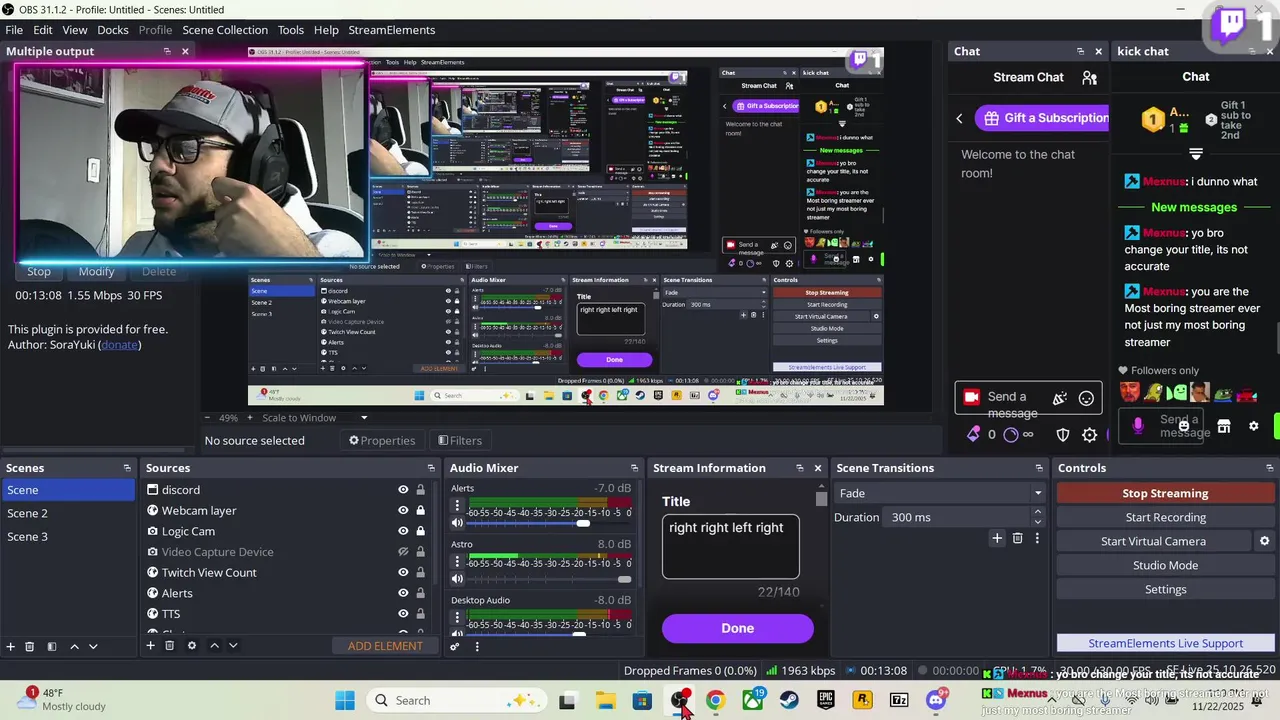Lock the discord source
1280x720 pixels.
click(420, 490)
